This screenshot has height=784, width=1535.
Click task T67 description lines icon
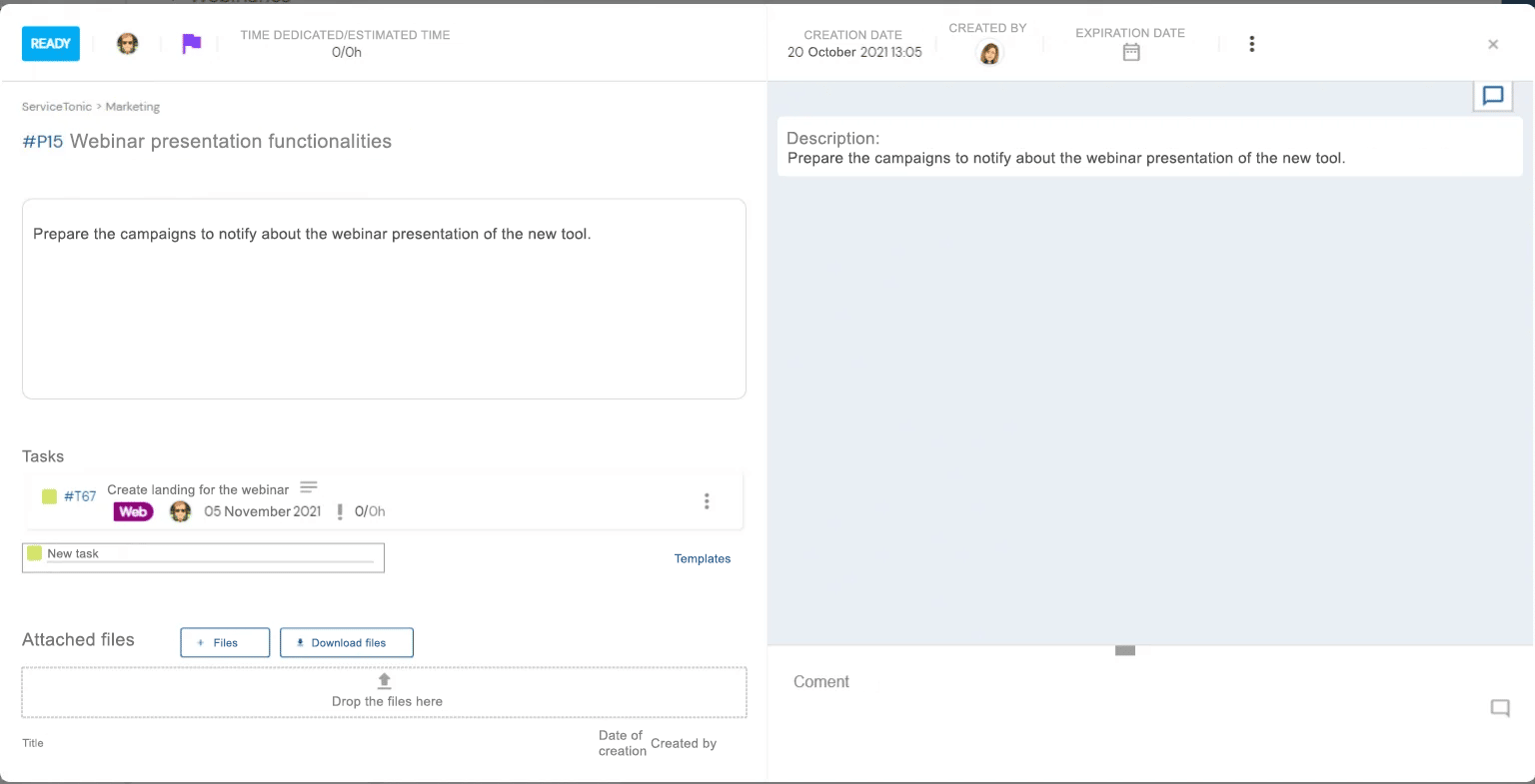[309, 487]
